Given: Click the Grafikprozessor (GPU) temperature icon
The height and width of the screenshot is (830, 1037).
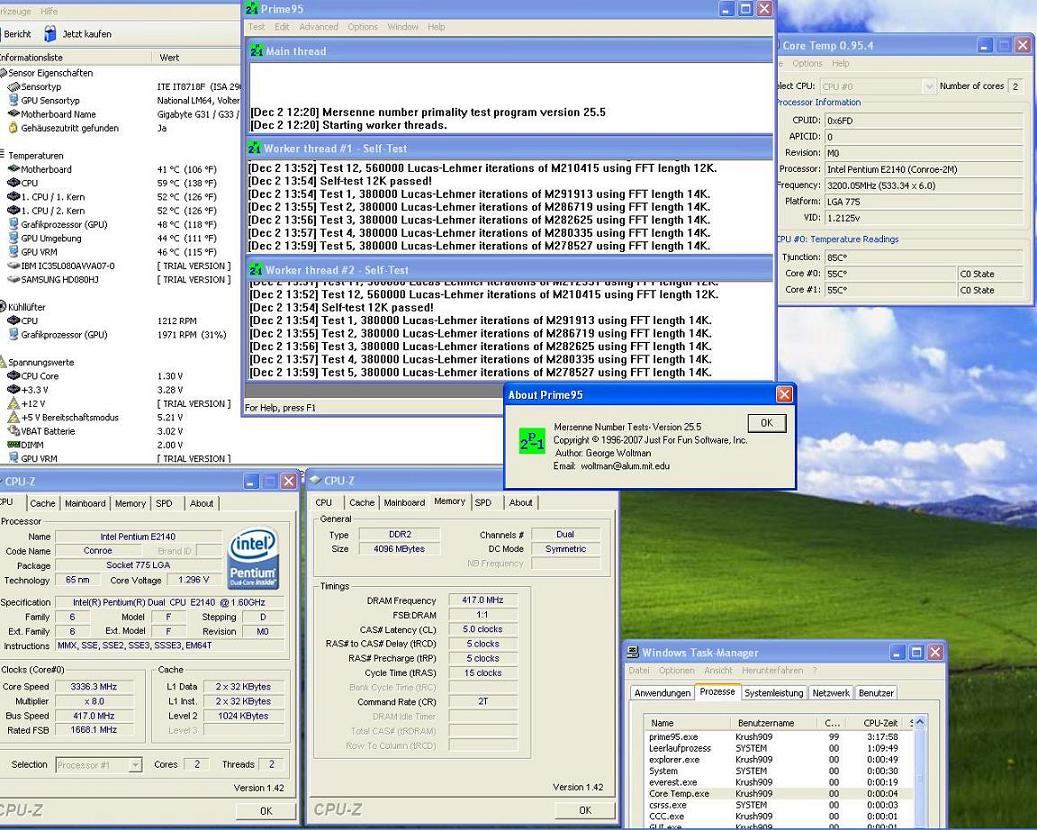Looking at the screenshot, I should pos(13,224).
